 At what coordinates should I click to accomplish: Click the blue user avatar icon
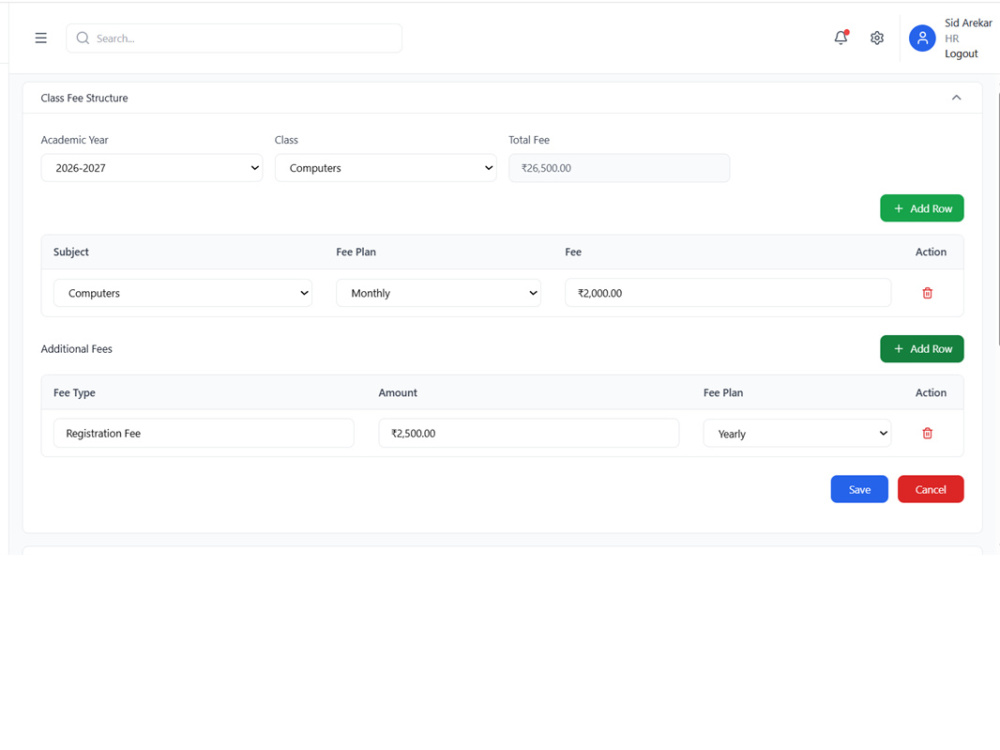(x=922, y=38)
